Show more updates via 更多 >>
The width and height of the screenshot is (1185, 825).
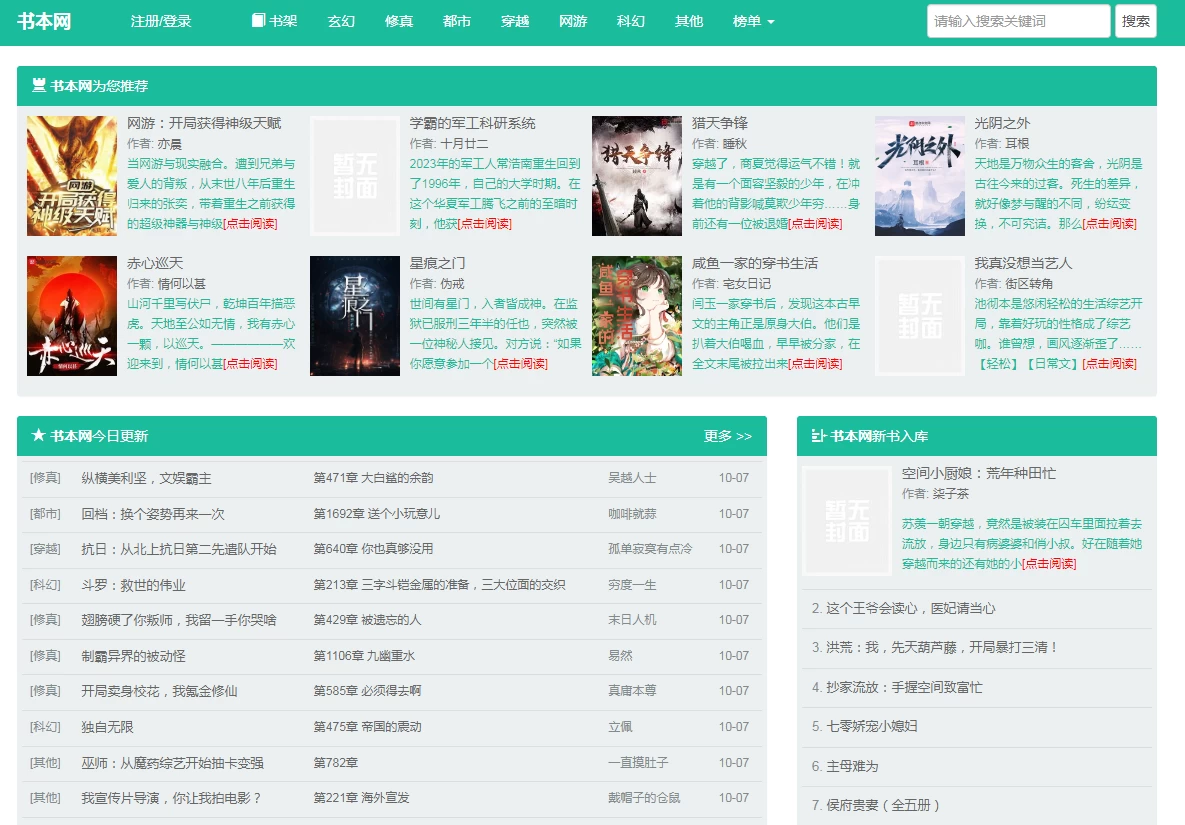pos(727,436)
